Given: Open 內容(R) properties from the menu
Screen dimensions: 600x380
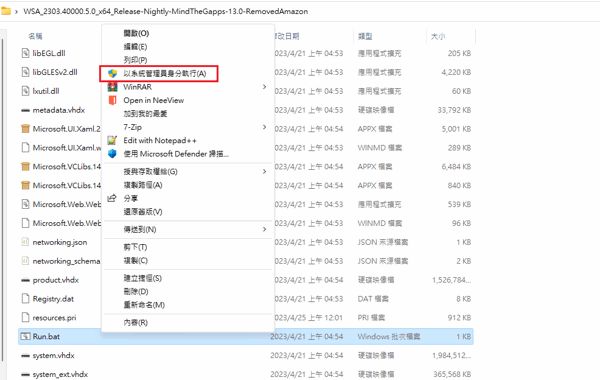Looking at the screenshot, I should point(135,323).
